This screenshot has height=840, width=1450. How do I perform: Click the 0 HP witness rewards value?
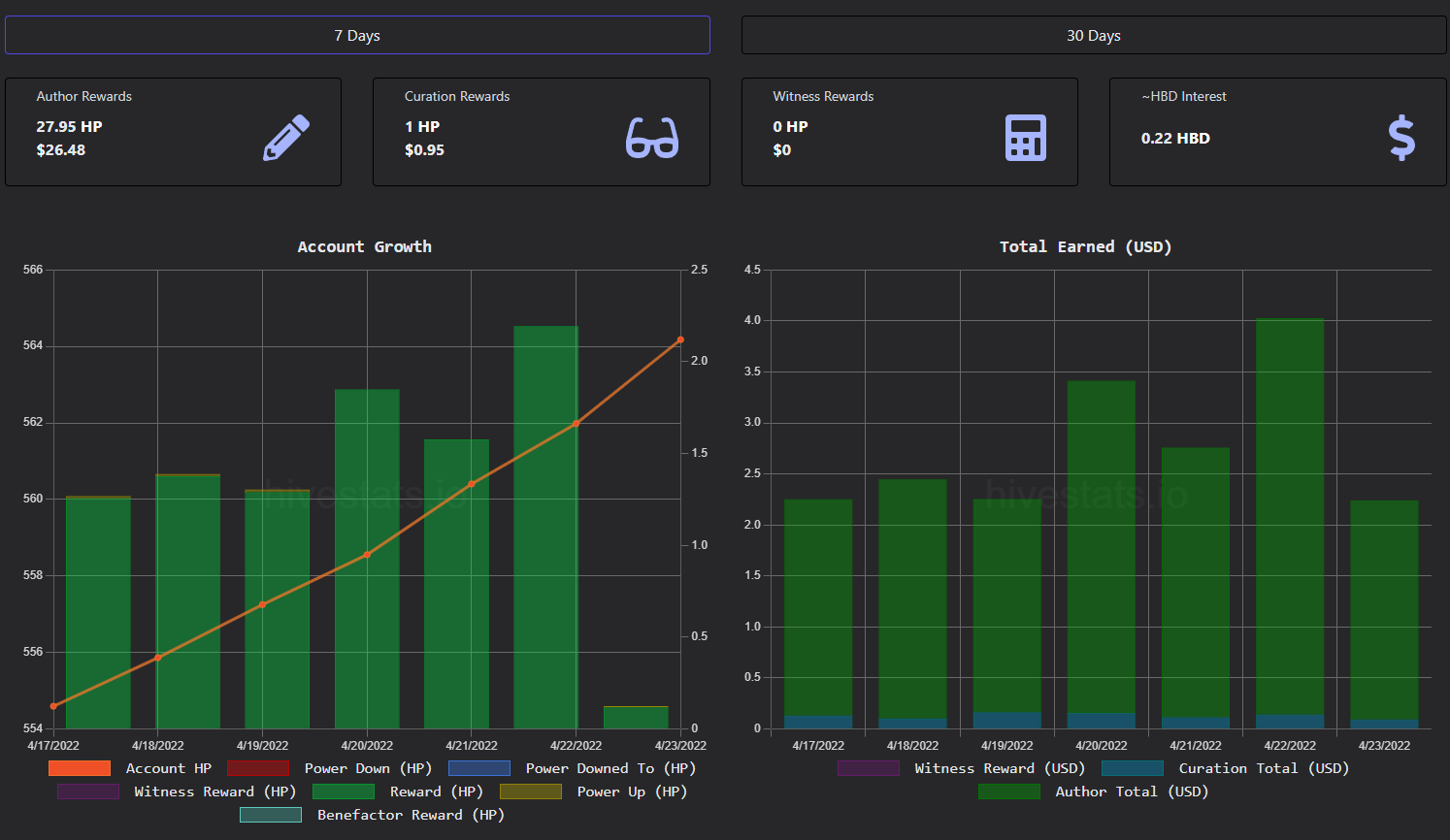point(790,126)
